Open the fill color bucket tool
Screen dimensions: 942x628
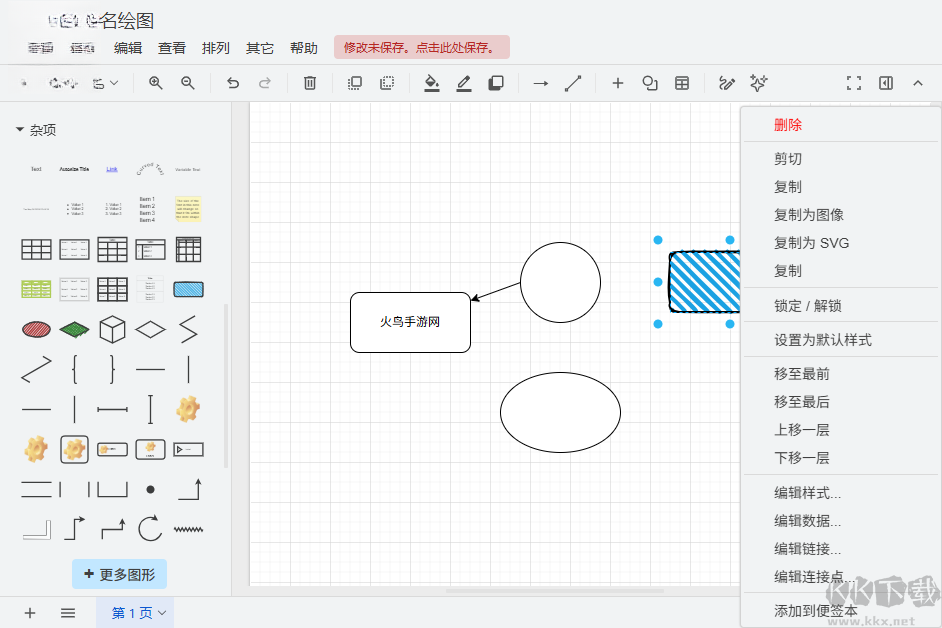coord(432,83)
